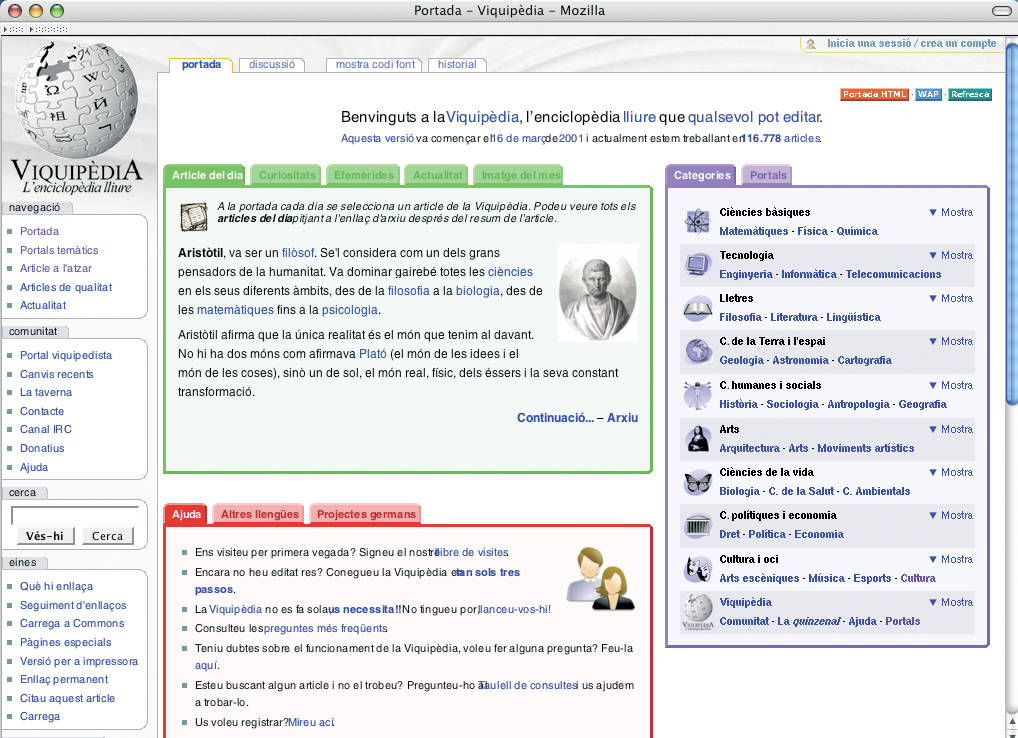This screenshot has height=738, width=1018.
Task: Click the user icon beside Inicia una sessió
Action: pos(810,44)
